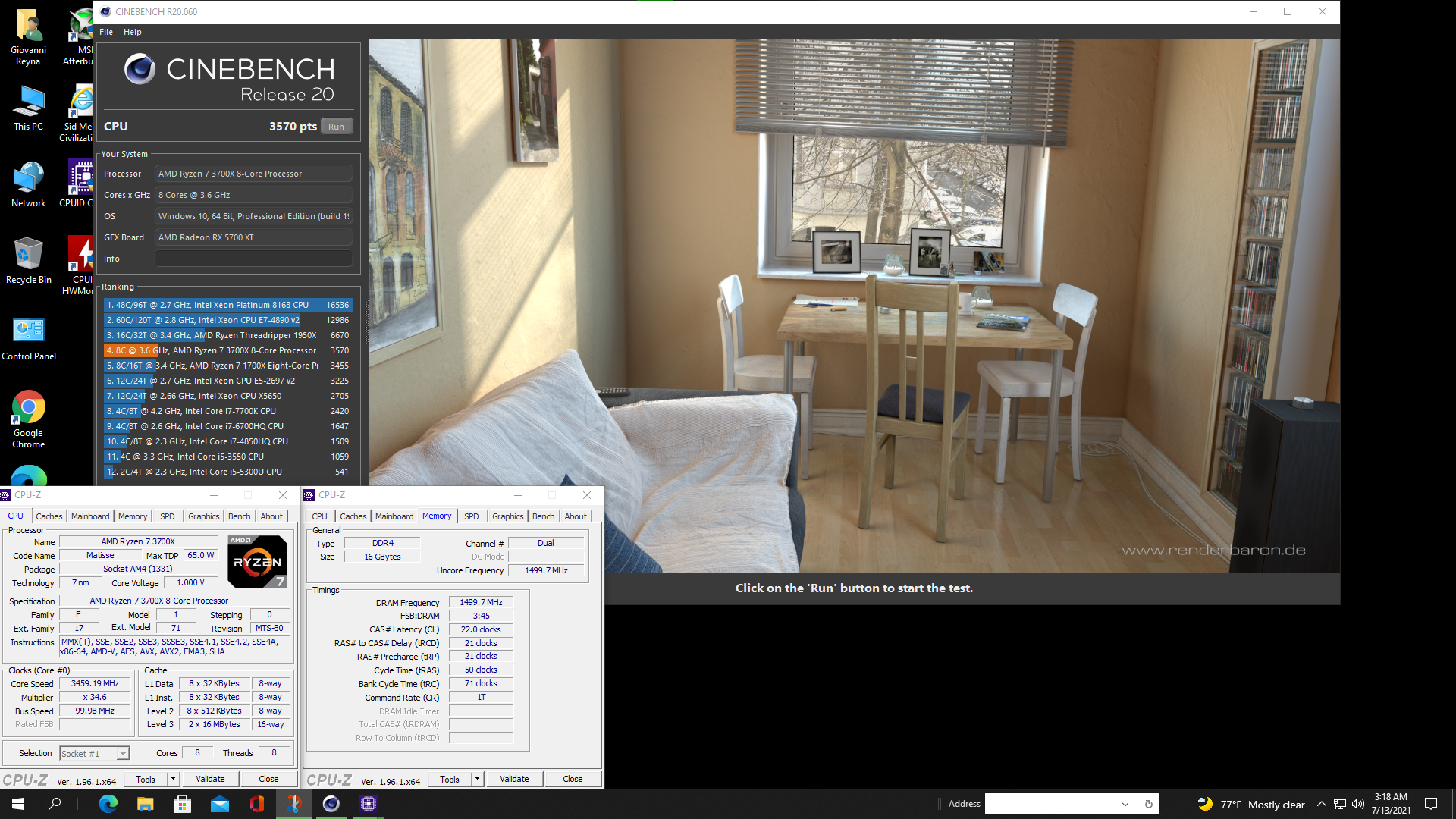Open Network desktop icon

pos(28,184)
